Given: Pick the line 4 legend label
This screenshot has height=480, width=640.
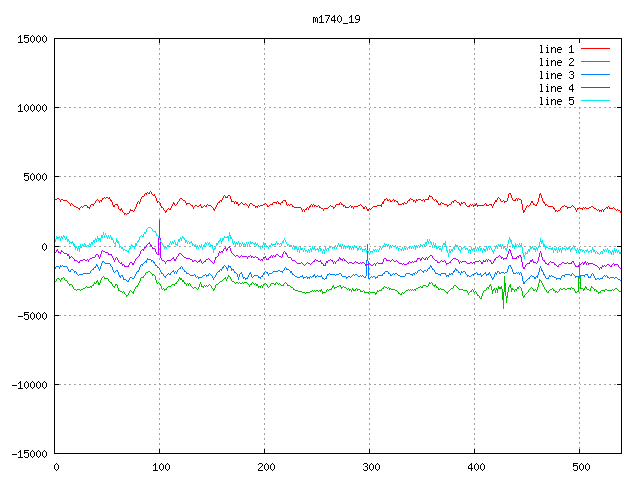Looking at the screenshot, I should pos(557,88).
